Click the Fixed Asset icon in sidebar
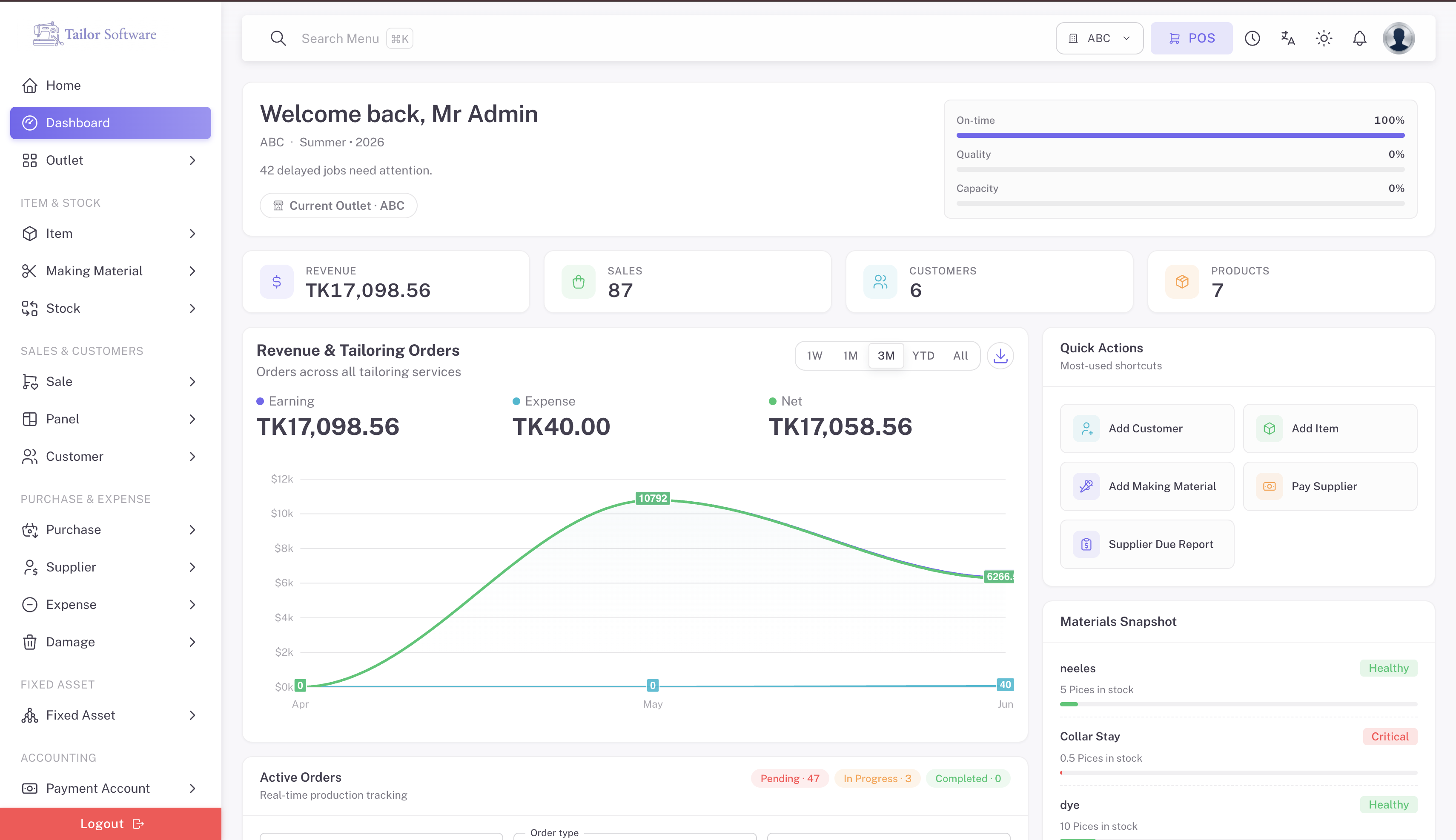Screen dimensions: 1456x840 click(29, 715)
